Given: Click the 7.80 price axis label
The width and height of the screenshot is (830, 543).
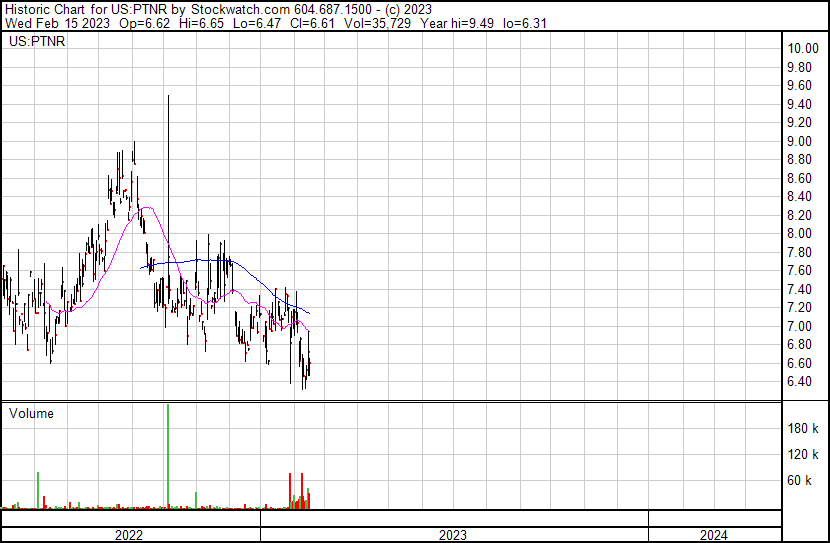Looking at the screenshot, I should [x=799, y=252].
